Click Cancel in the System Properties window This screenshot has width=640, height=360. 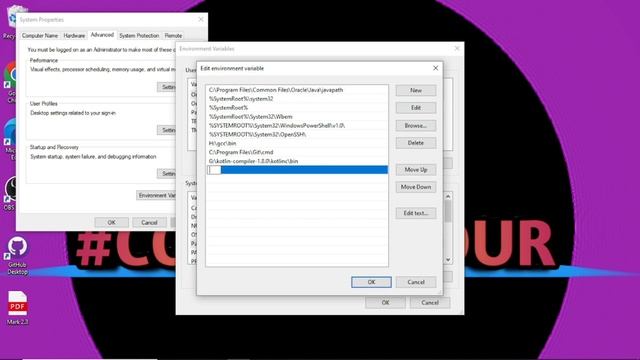[149, 222]
